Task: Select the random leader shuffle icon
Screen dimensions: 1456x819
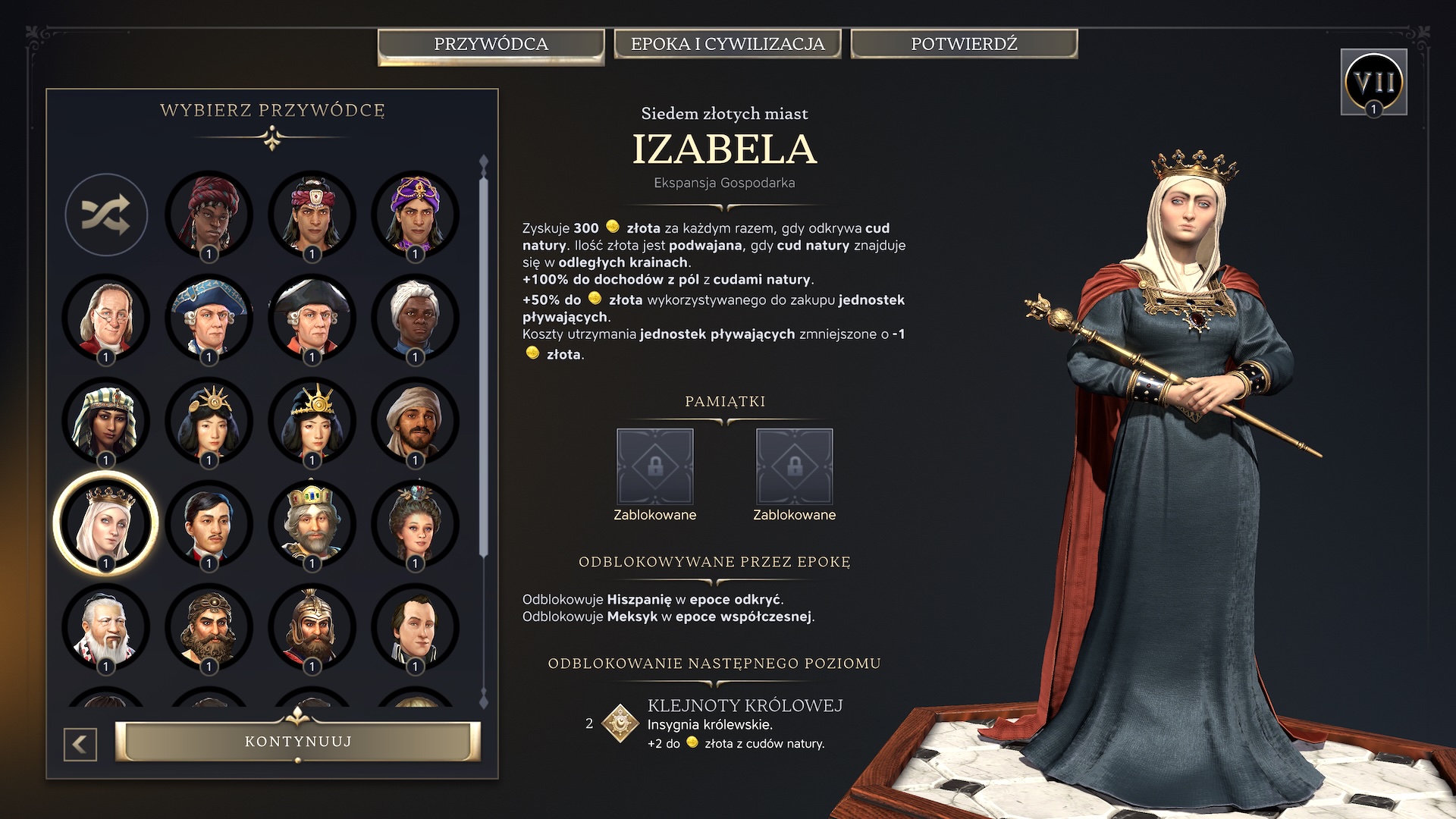Action: (x=106, y=215)
